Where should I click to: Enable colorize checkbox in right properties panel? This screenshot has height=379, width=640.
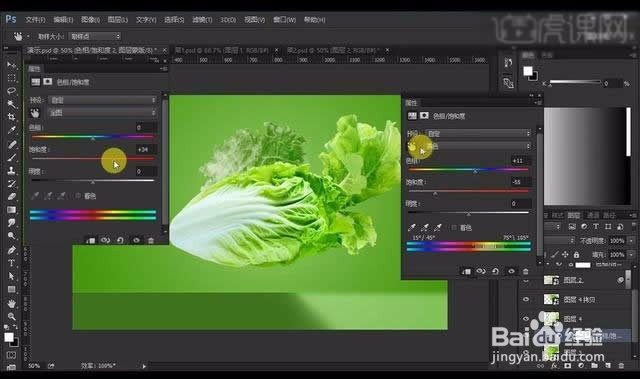[x=454, y=228]
